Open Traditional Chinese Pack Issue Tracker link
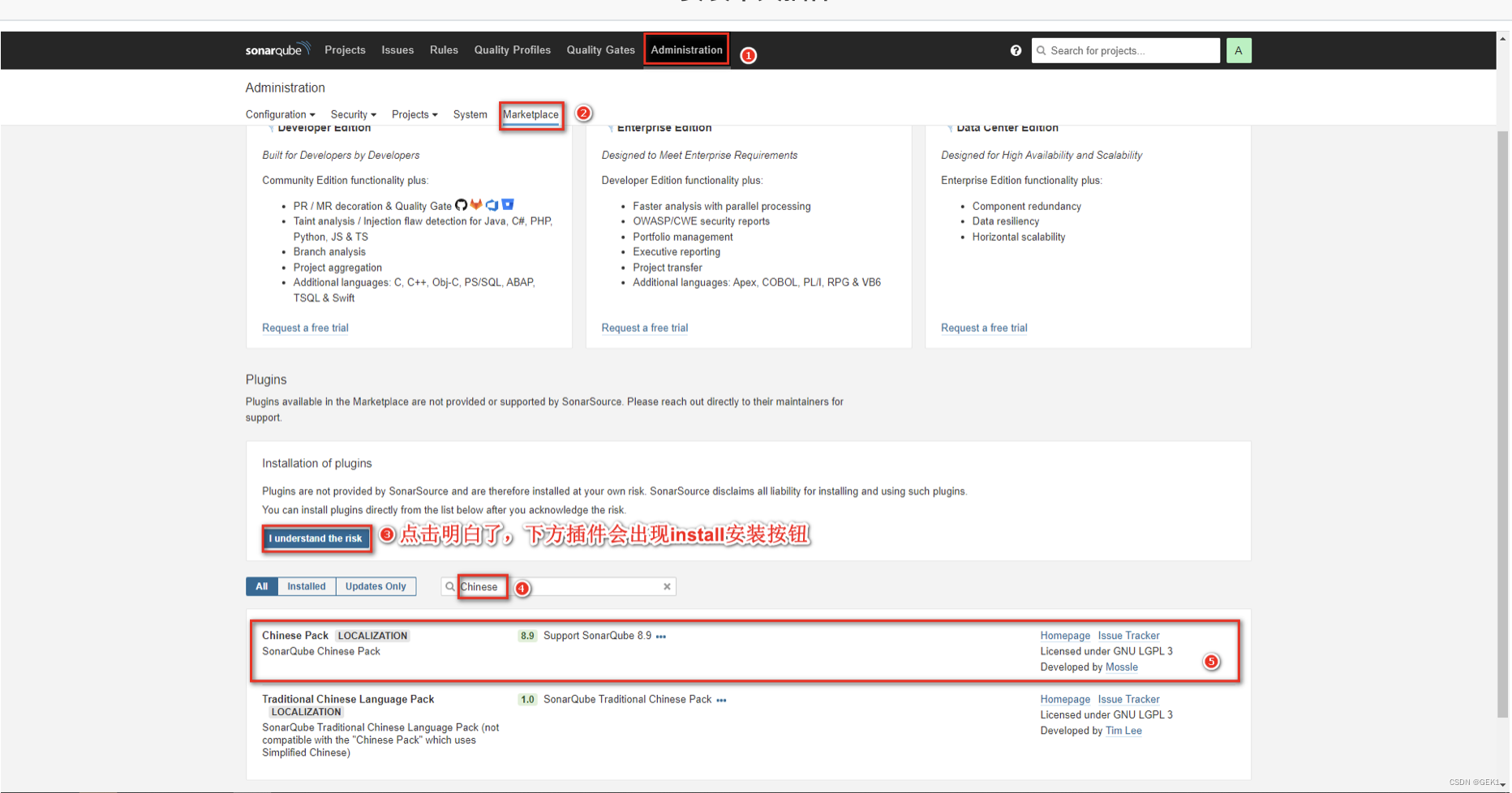This screenshot has width=1512, height=793. [1128, 699]
